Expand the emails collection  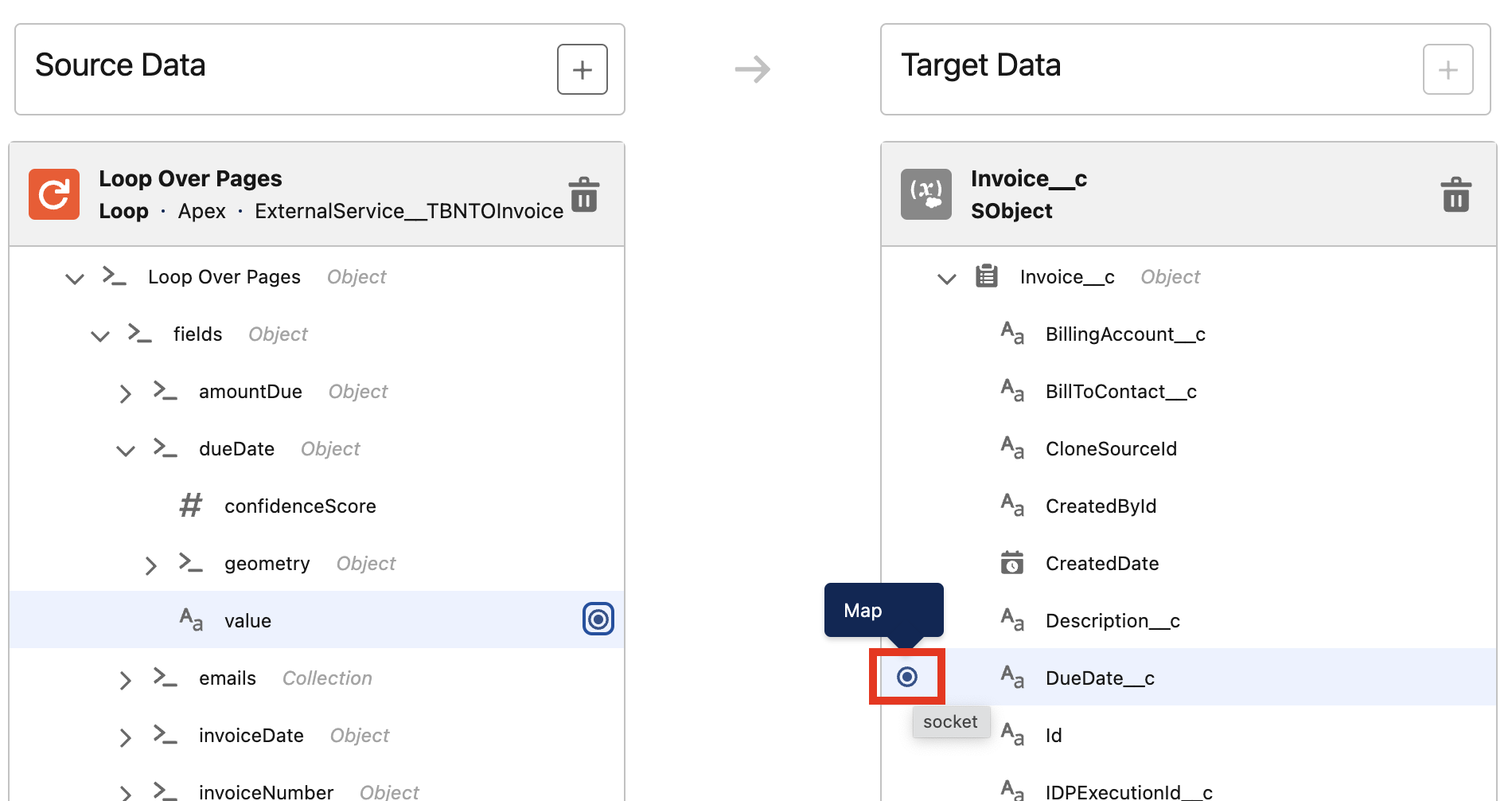[125, 679]
